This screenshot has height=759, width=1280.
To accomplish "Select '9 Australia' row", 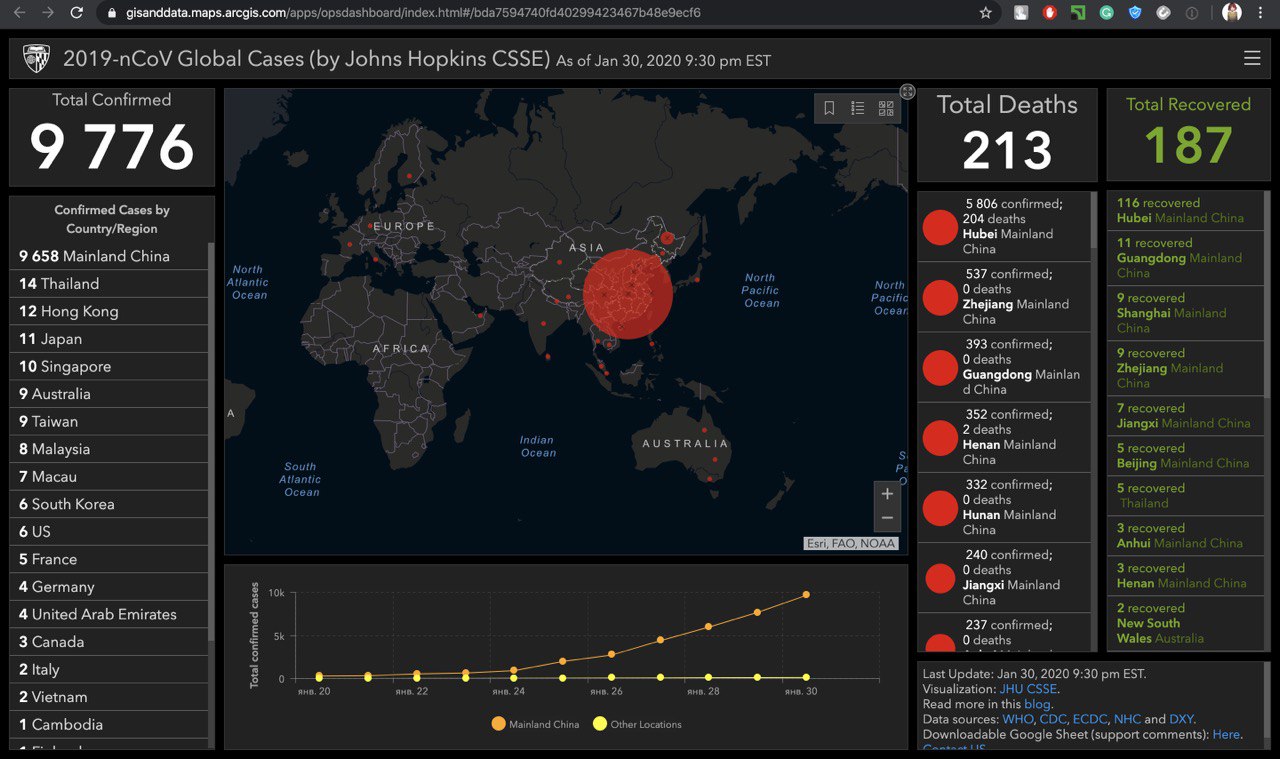I will coord(109,394).
